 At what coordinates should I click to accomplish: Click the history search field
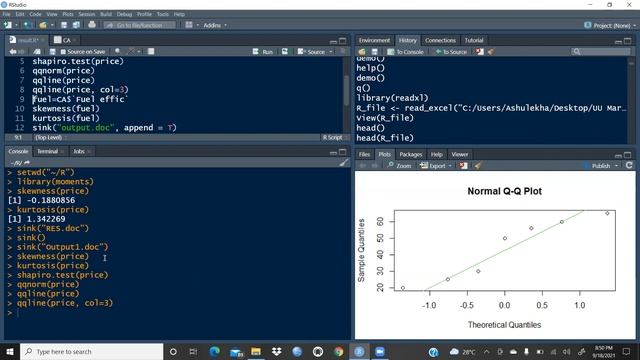point(601,51)
